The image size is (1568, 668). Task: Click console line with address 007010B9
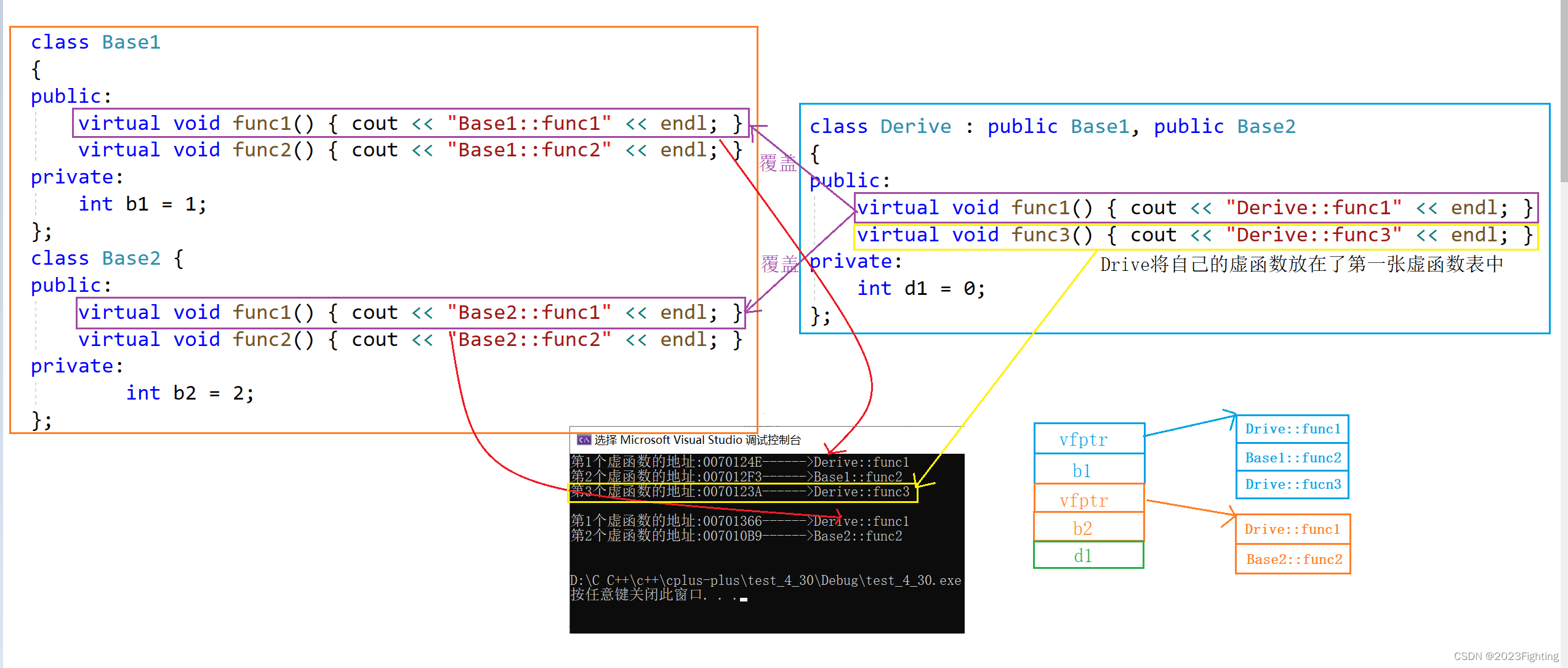[737, 536]
